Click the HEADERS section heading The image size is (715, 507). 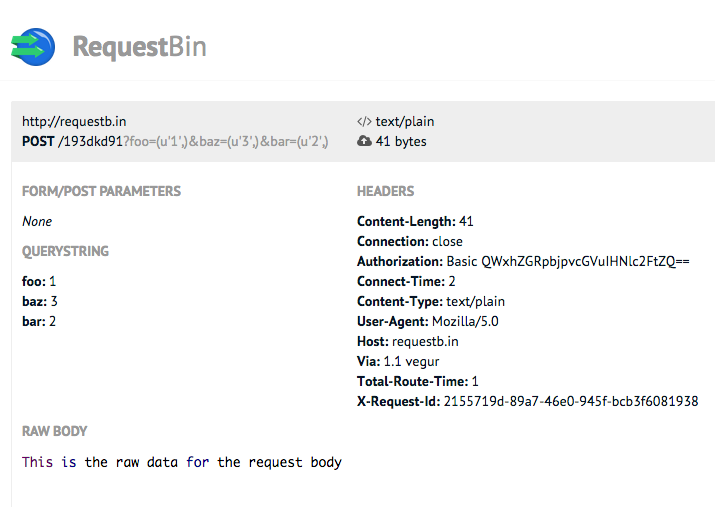coord(385,191)
